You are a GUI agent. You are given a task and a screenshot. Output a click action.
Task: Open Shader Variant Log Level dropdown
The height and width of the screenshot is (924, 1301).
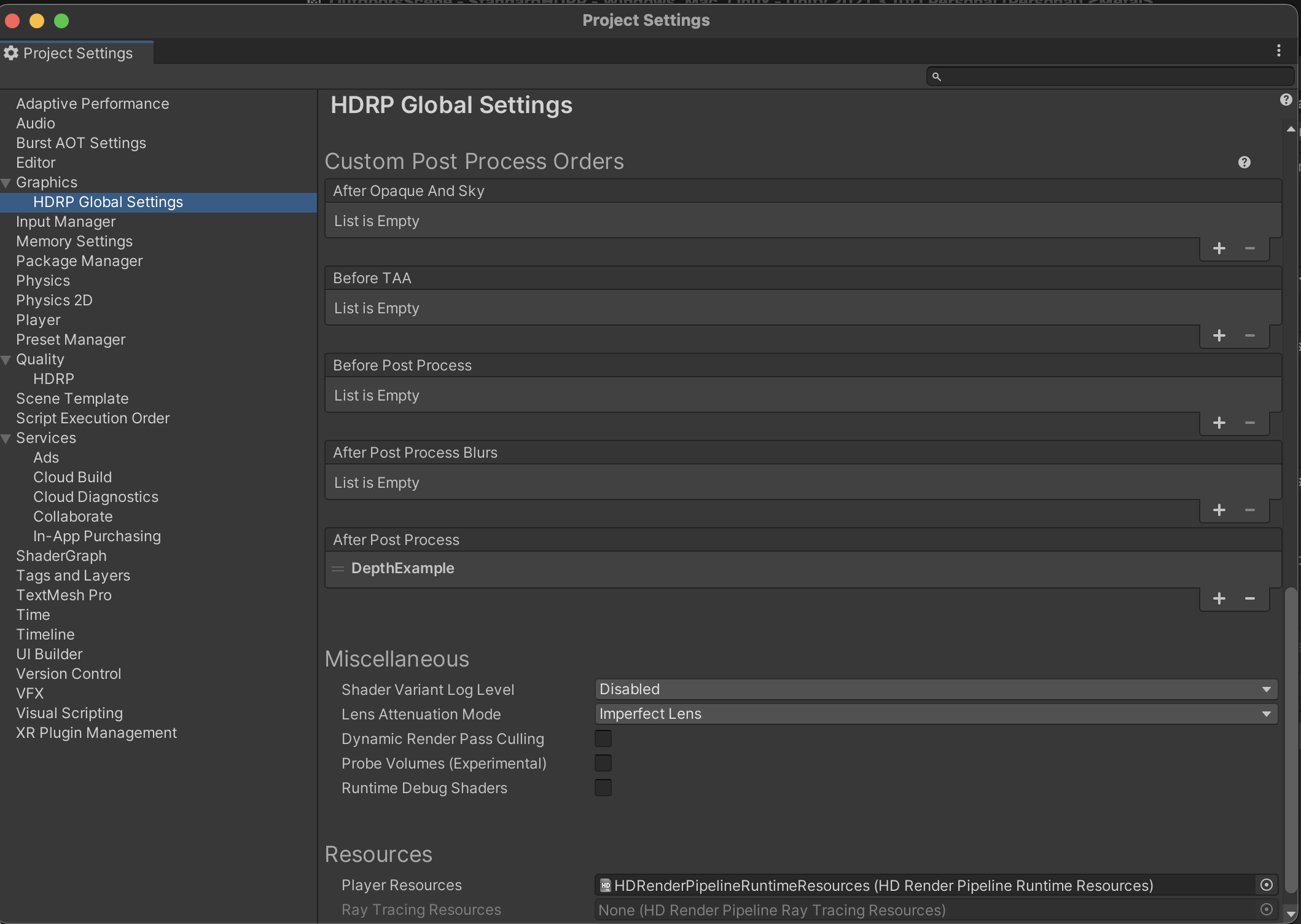936,690
